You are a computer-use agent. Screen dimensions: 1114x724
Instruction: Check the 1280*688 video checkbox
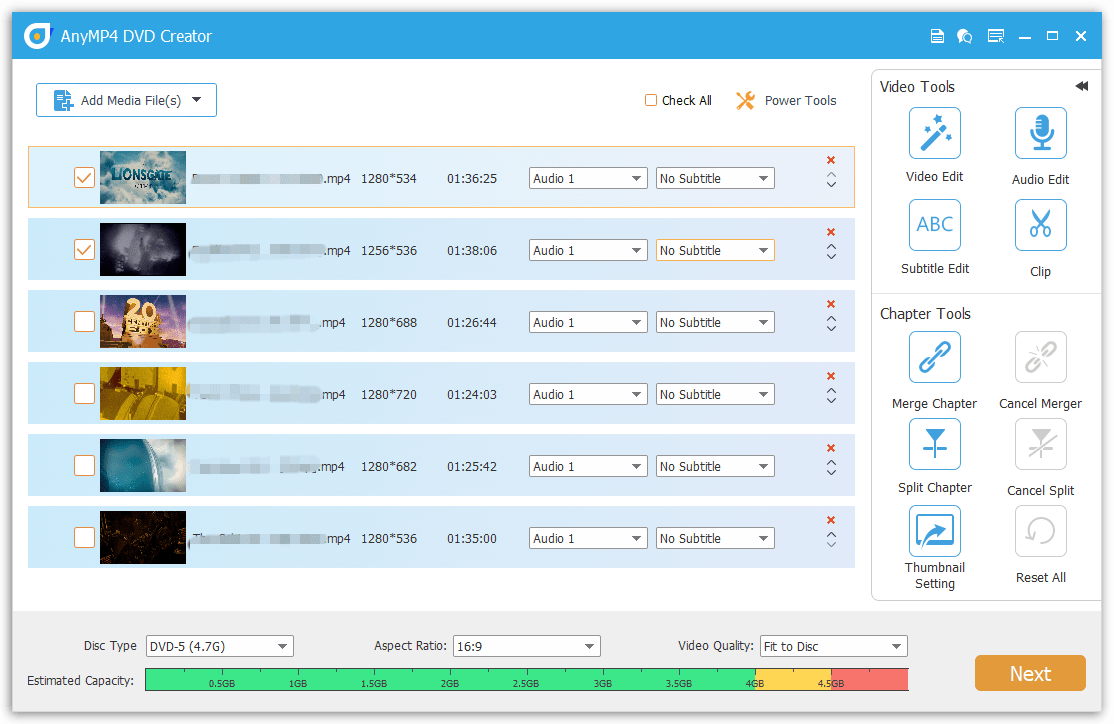(x=84, y=322)
